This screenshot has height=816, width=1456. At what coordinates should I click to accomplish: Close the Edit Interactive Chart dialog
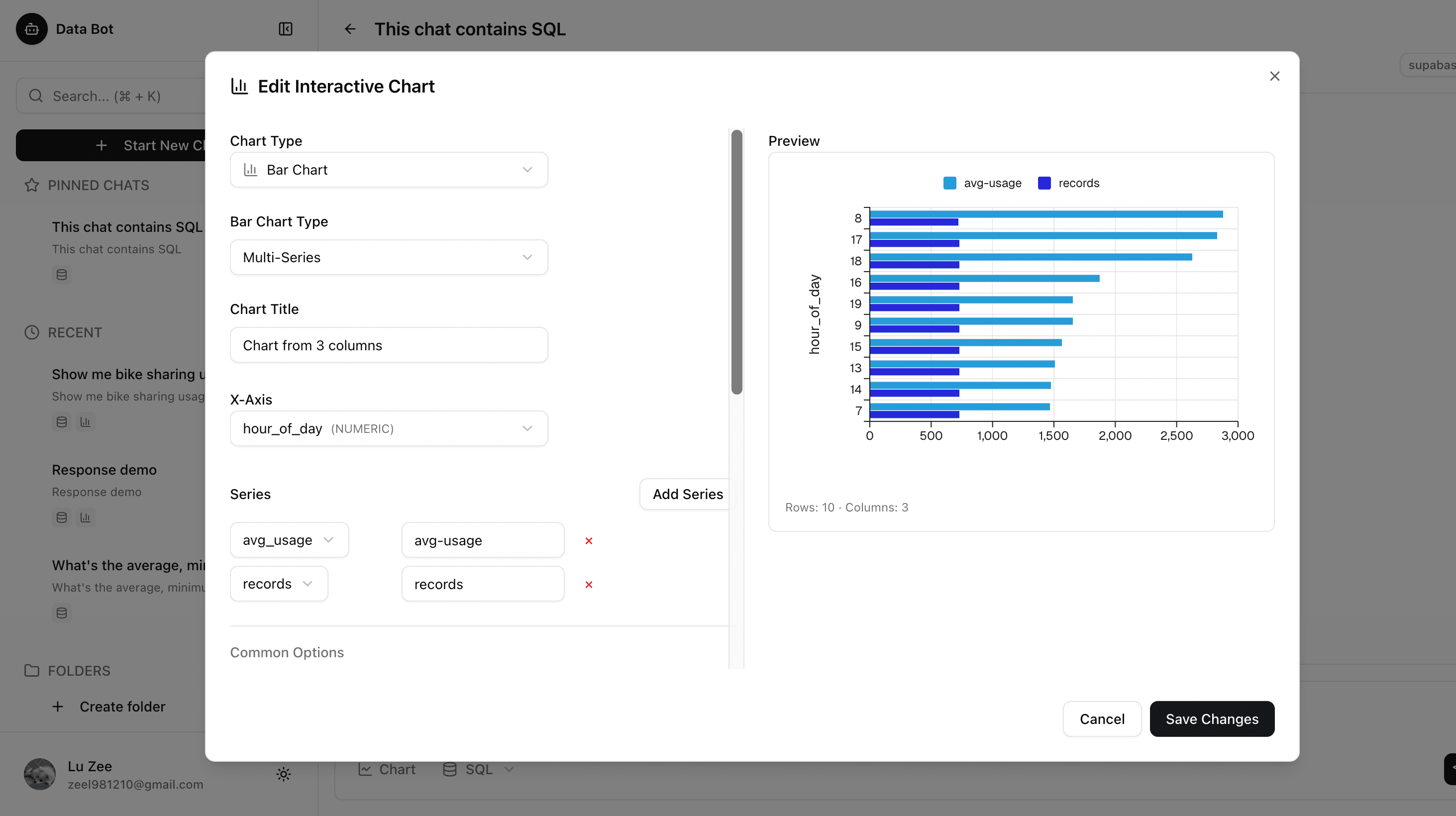pyautogui.click(x=1274, y=76)
